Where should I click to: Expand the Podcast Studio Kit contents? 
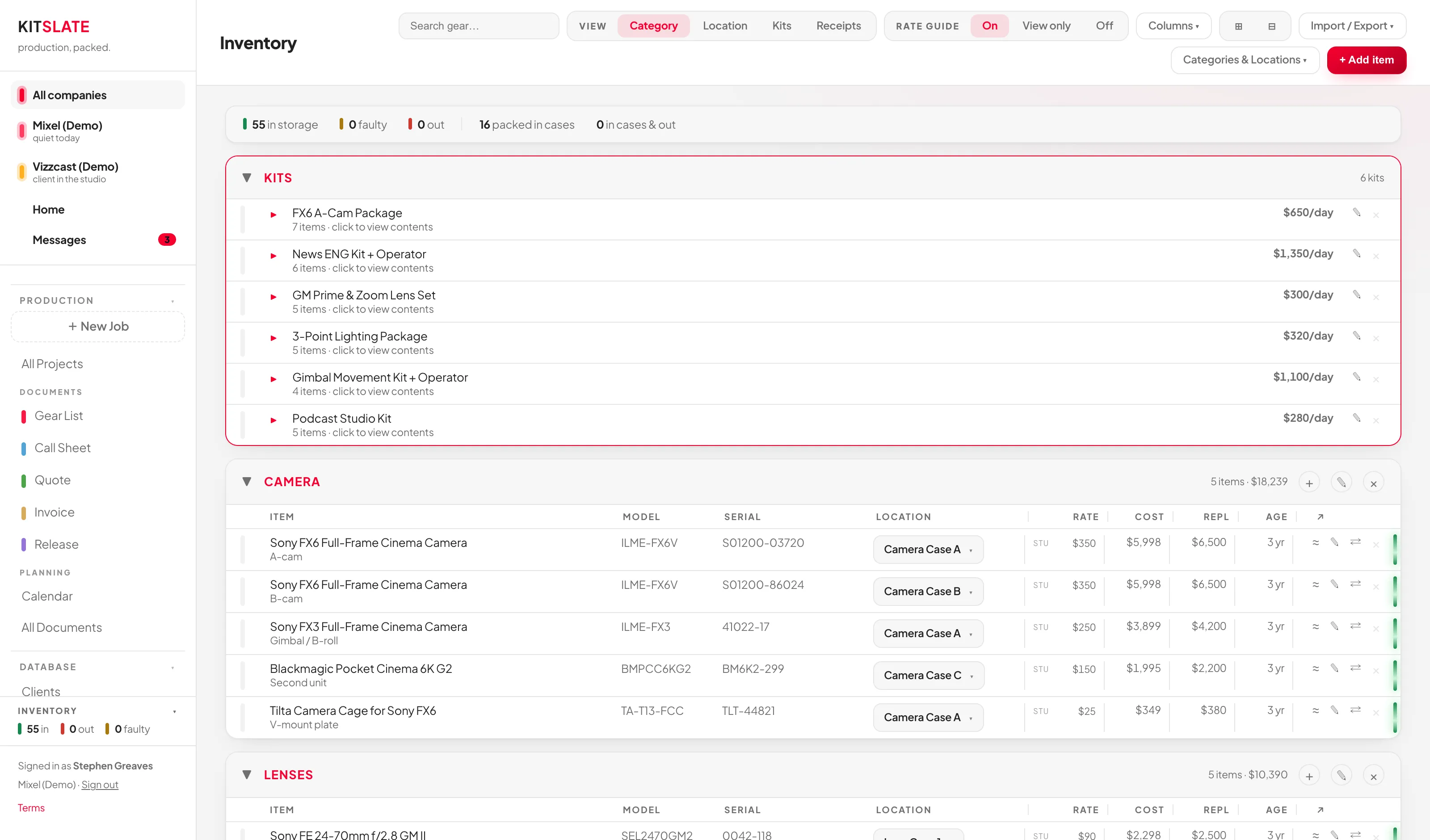coord(273,420)
